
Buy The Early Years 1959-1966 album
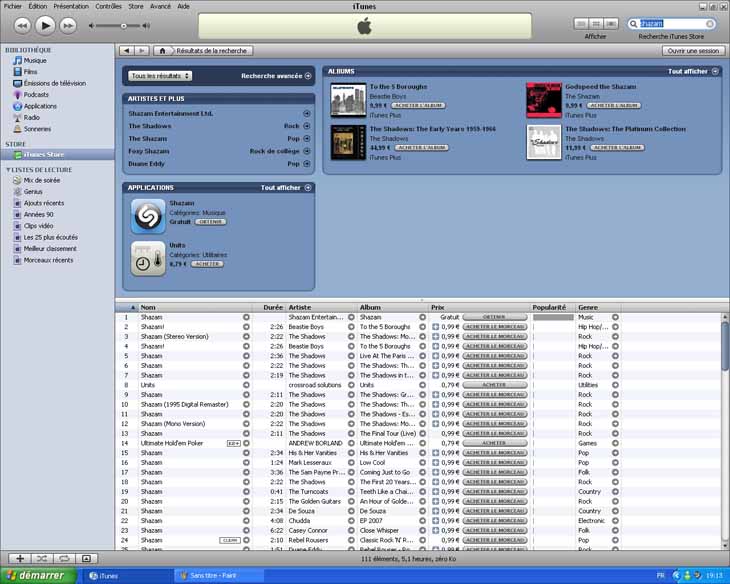click(x=422, y=148)
